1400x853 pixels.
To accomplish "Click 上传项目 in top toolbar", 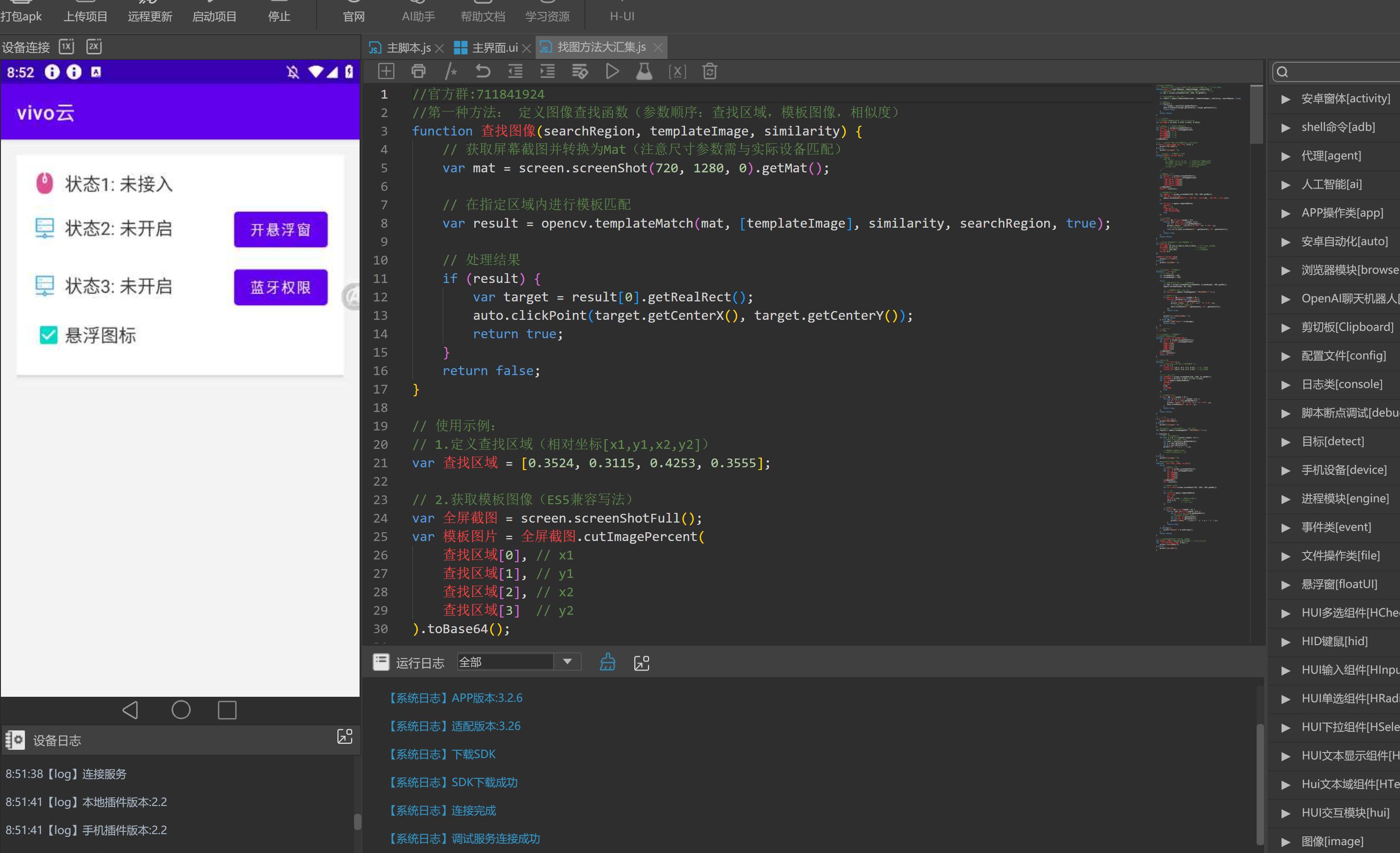I will tap(85, 16).
